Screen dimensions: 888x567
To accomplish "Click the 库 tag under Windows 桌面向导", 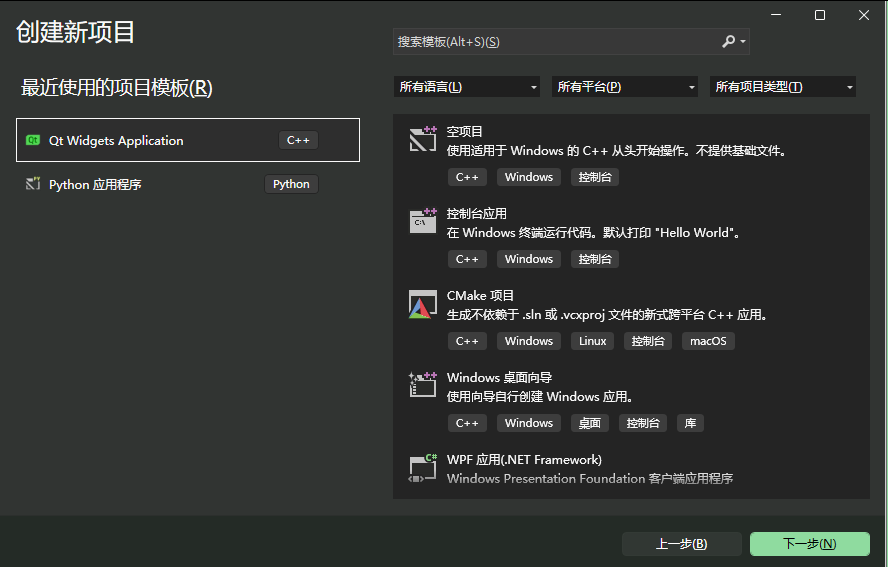I will tap(690, 423).
